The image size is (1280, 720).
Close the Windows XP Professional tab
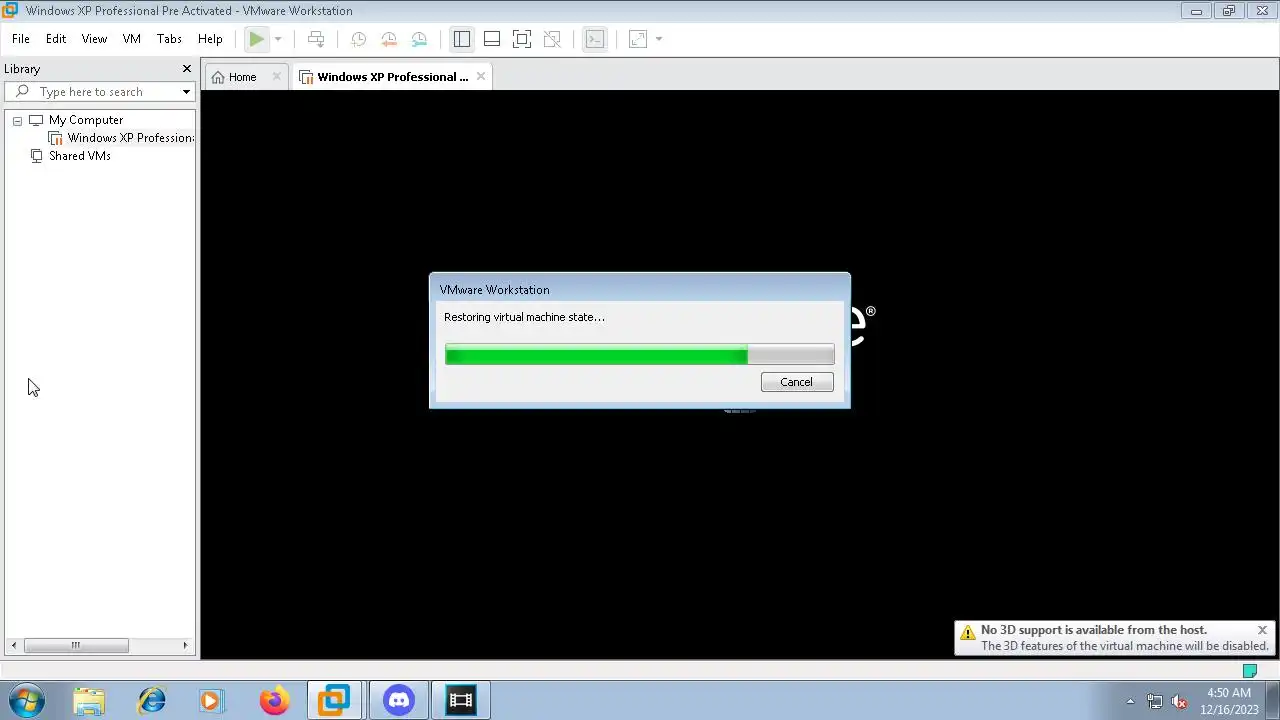[x=481, y=76]
